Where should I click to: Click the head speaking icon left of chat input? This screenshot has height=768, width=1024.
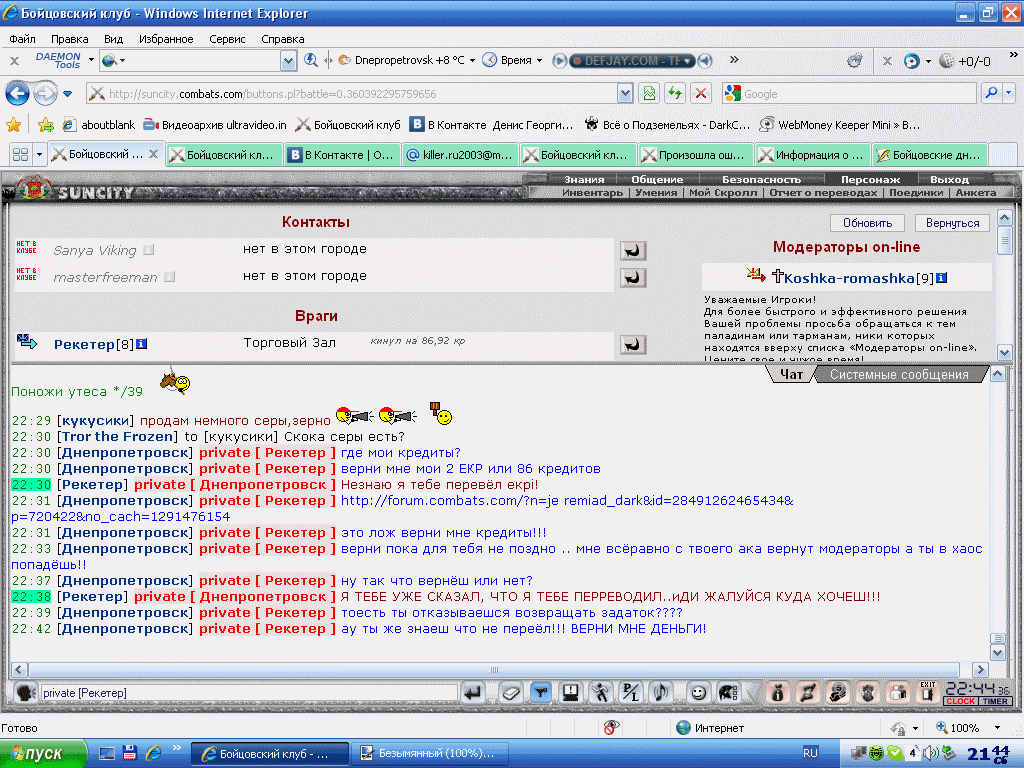(x=25, y=693)
